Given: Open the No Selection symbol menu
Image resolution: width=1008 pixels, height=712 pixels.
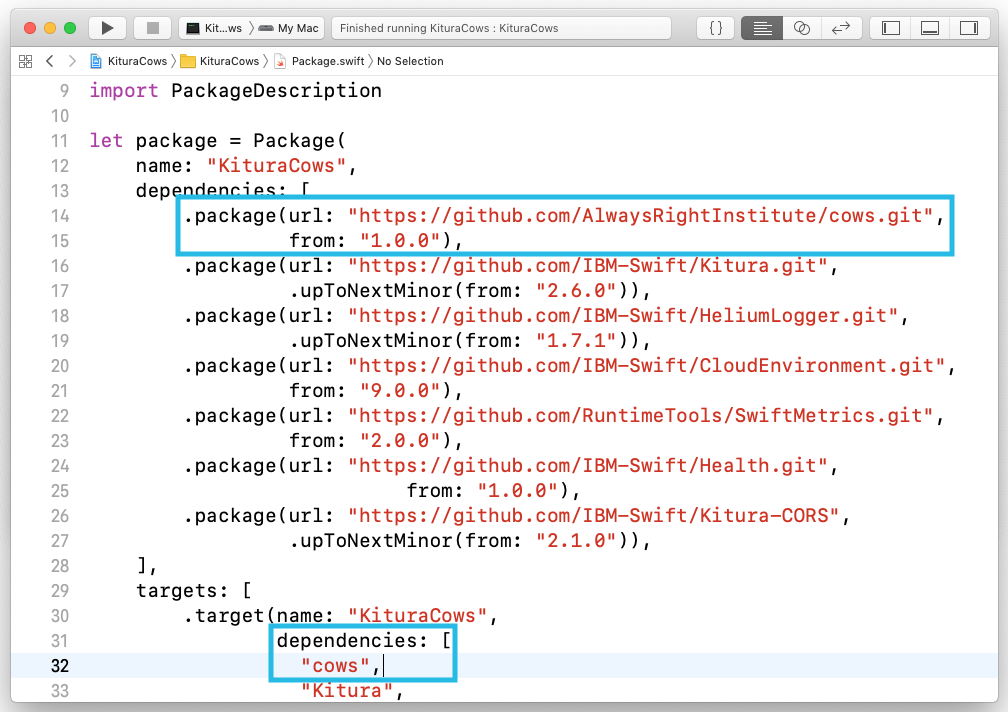Looking at the screenshot, I should pos(410,61).
